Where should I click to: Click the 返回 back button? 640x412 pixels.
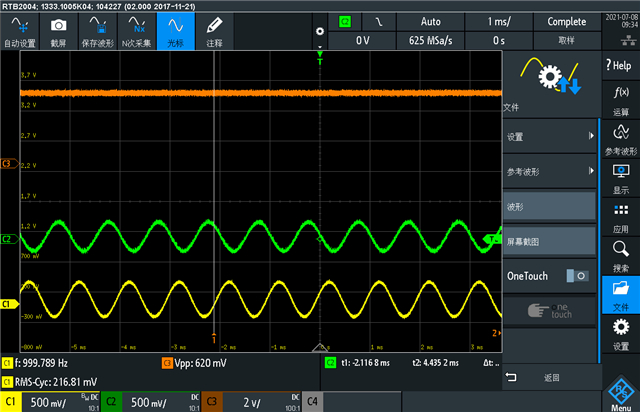[x=550, y=378]
